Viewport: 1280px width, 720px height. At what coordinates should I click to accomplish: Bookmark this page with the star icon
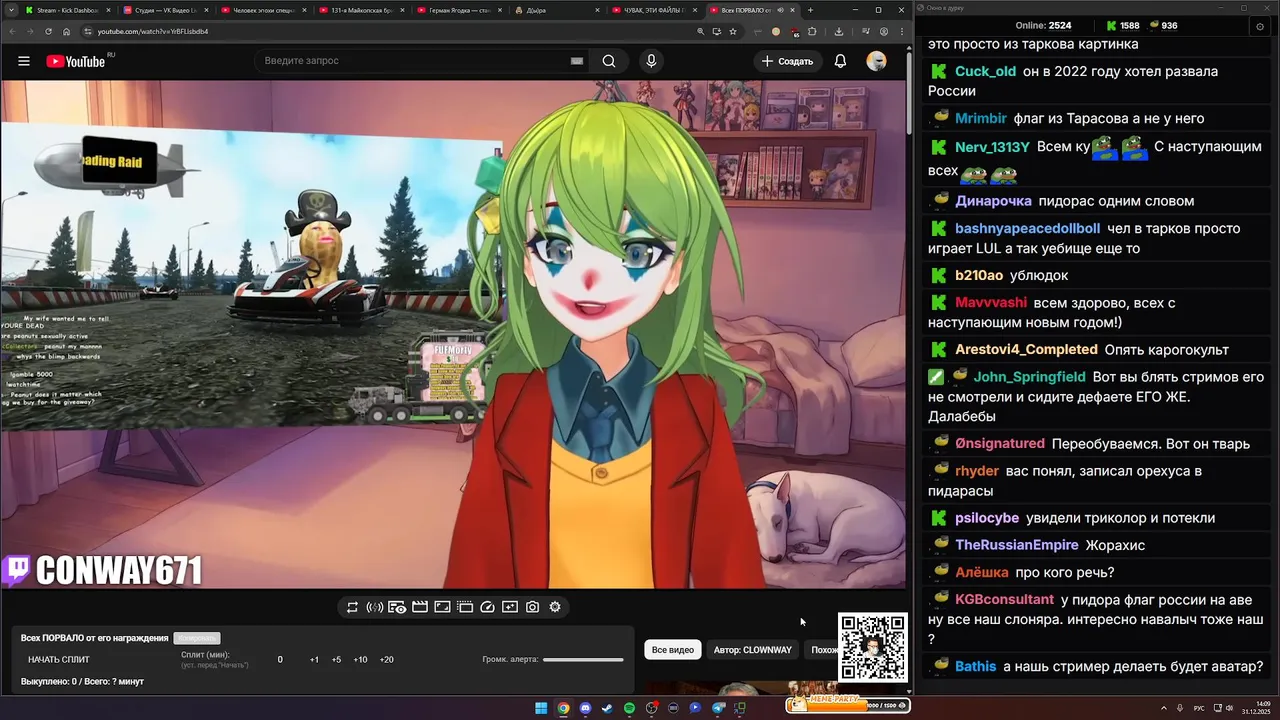click(733, 31)
